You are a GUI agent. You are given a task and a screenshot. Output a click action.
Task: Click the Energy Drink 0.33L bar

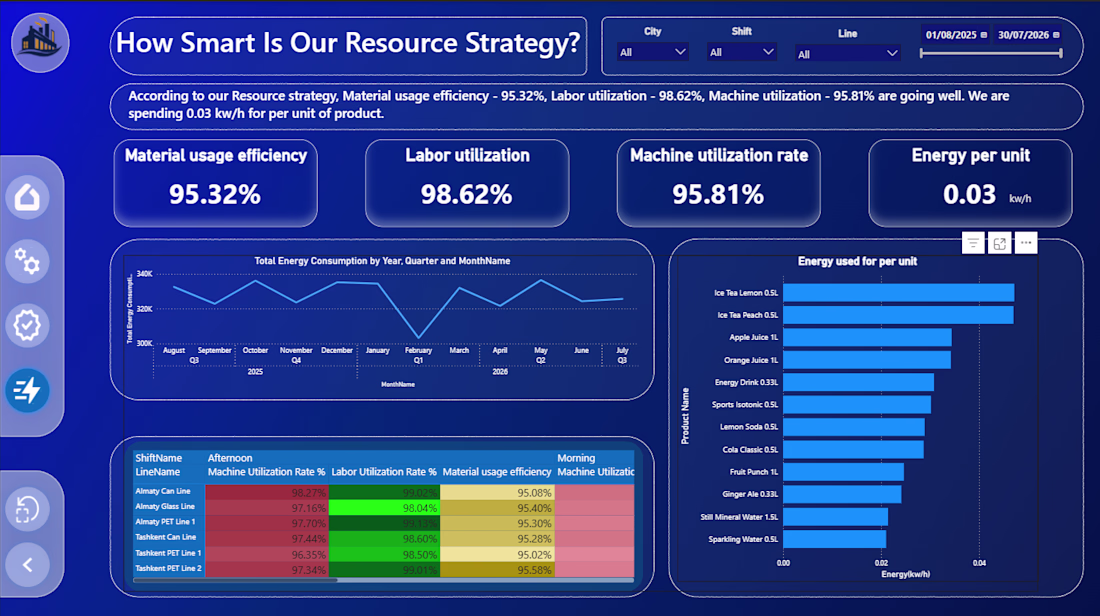859,382
